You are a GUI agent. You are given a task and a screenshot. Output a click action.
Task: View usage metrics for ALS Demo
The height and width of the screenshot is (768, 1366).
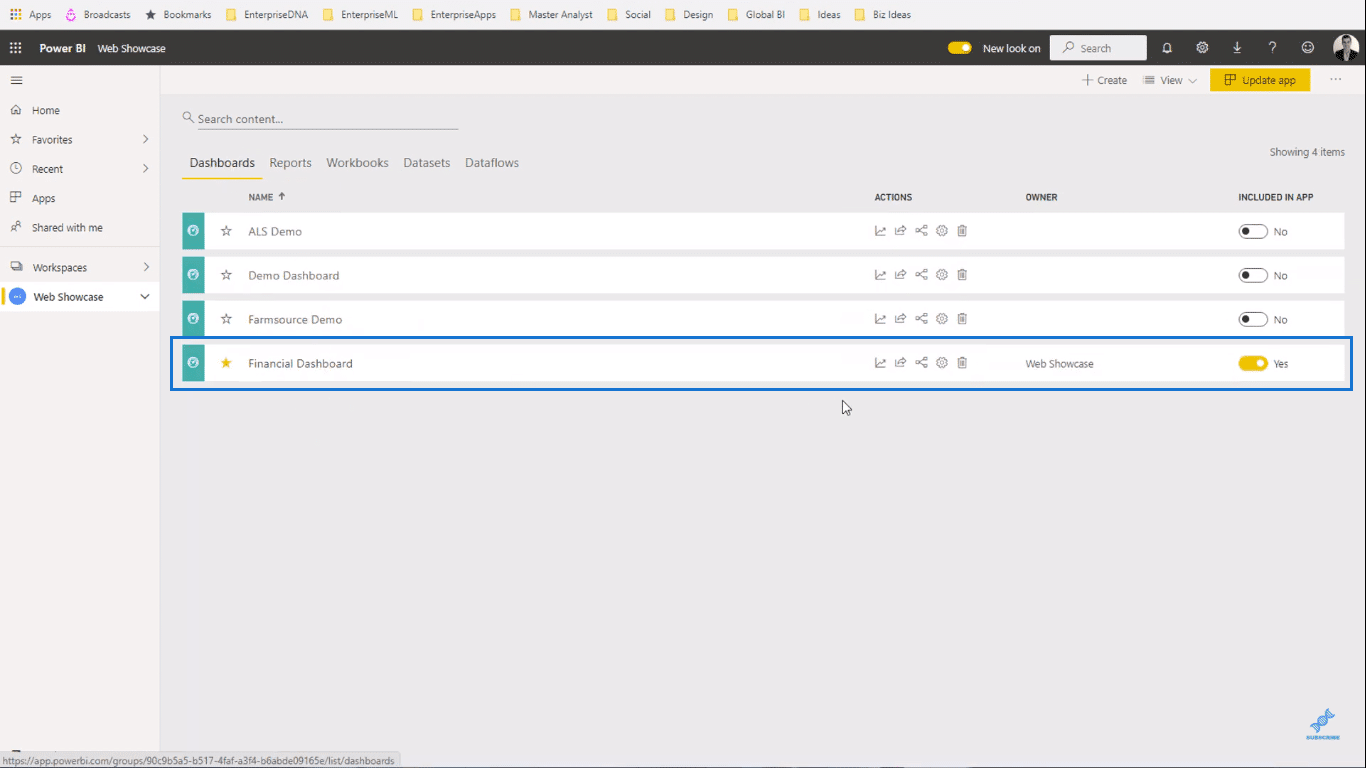click(x=880, y=231)
